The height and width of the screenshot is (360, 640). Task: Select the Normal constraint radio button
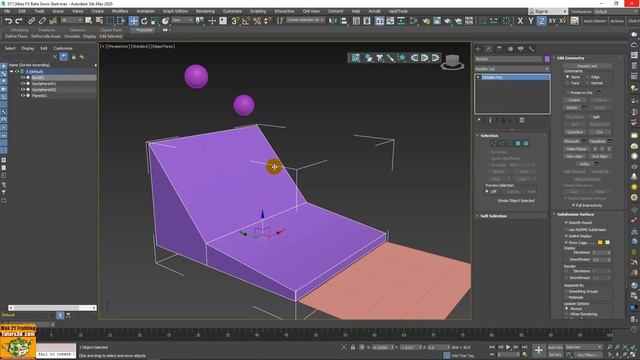pyautogui.click(x=588, y=83)
